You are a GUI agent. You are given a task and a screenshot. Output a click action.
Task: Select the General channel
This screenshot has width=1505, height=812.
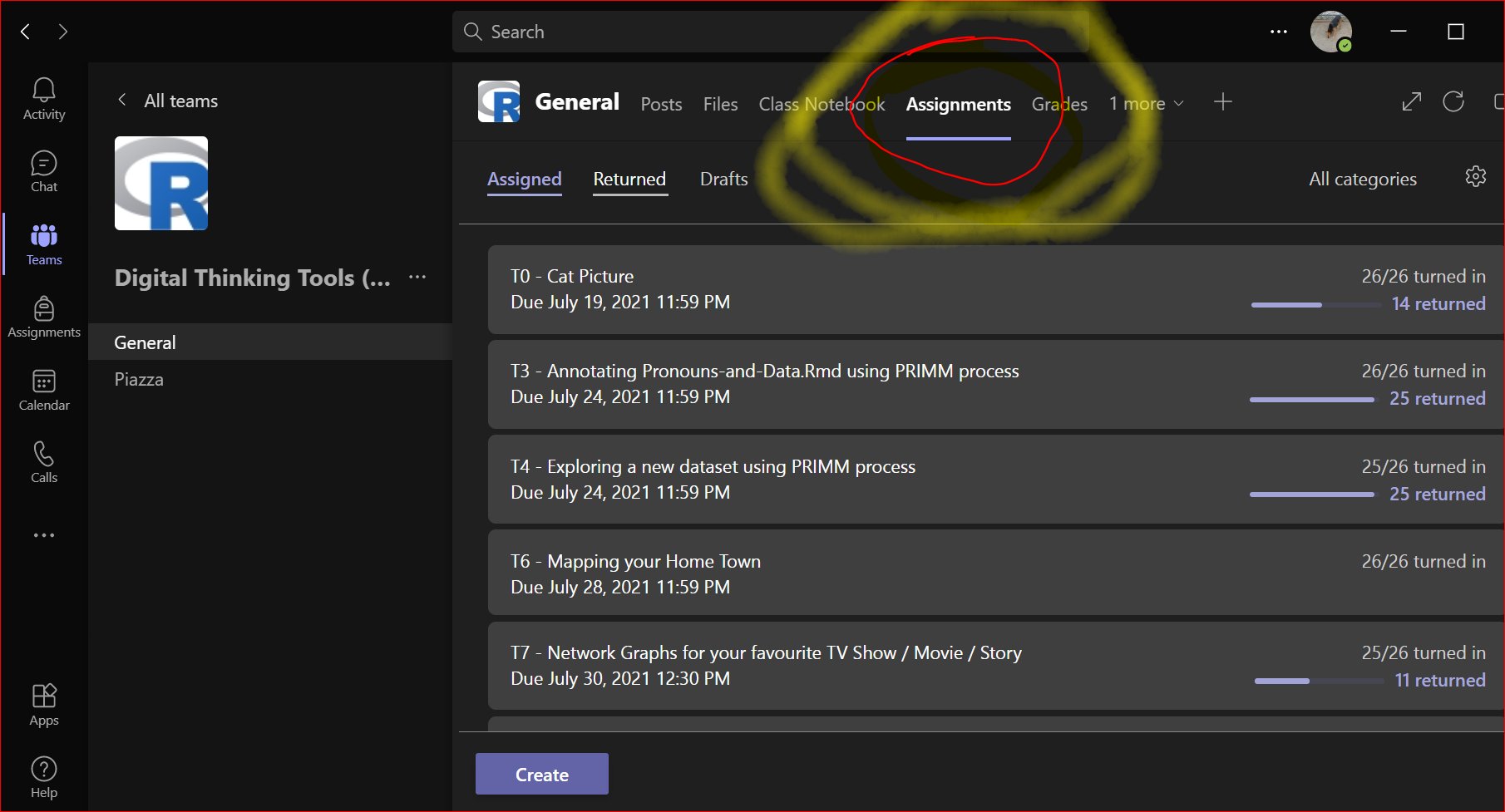[x=270, y=342]
